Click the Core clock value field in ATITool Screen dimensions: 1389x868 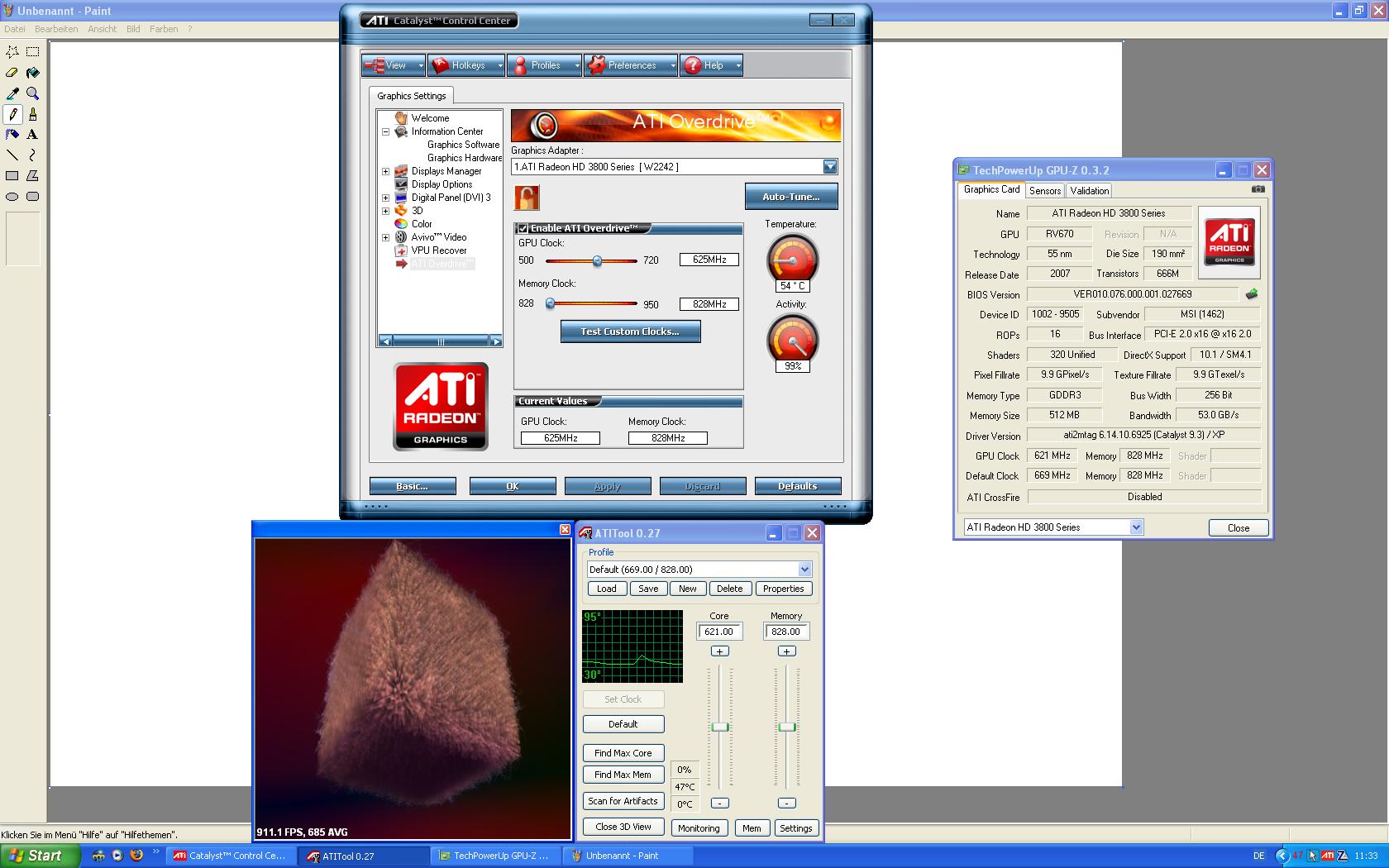point(719,632)
